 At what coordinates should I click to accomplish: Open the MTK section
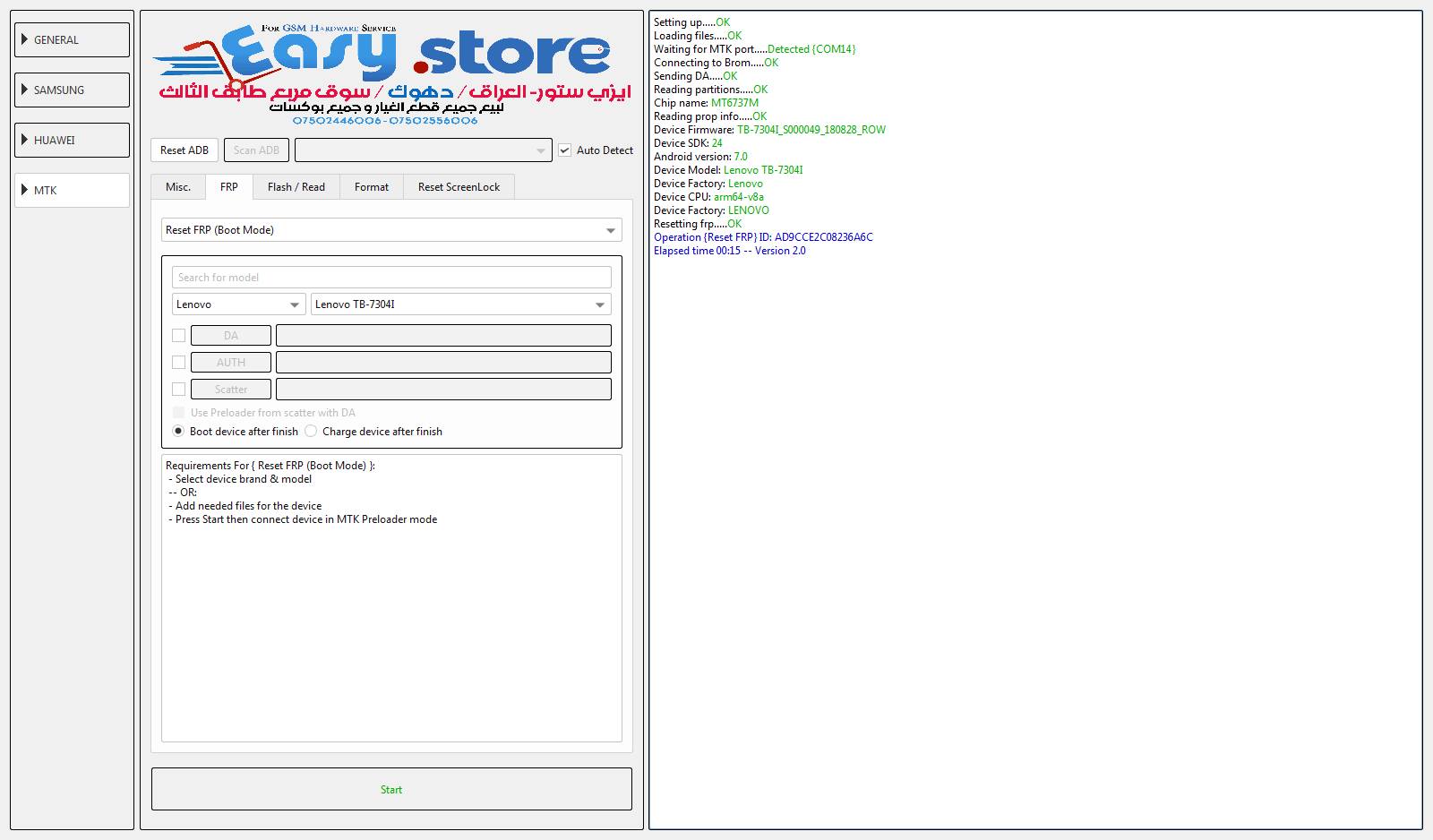pyautogui.click(x=72, y=191)
